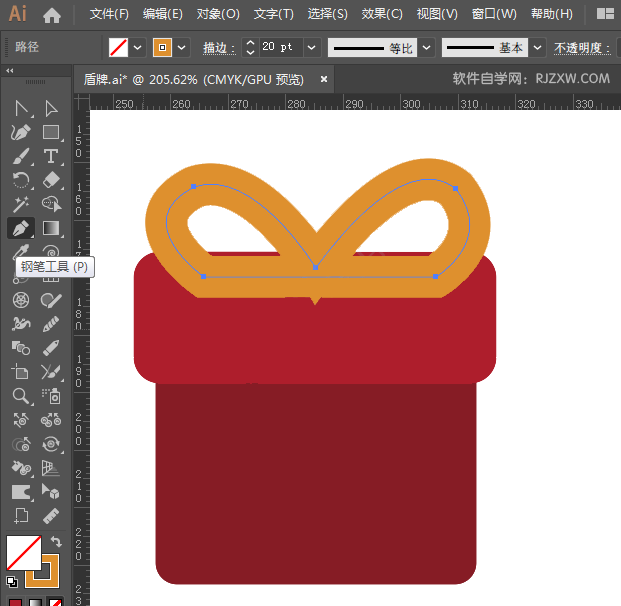Pick the Paintbrush tool
Image resolution: width=621 pixels, height=606 pixels.
21,156
